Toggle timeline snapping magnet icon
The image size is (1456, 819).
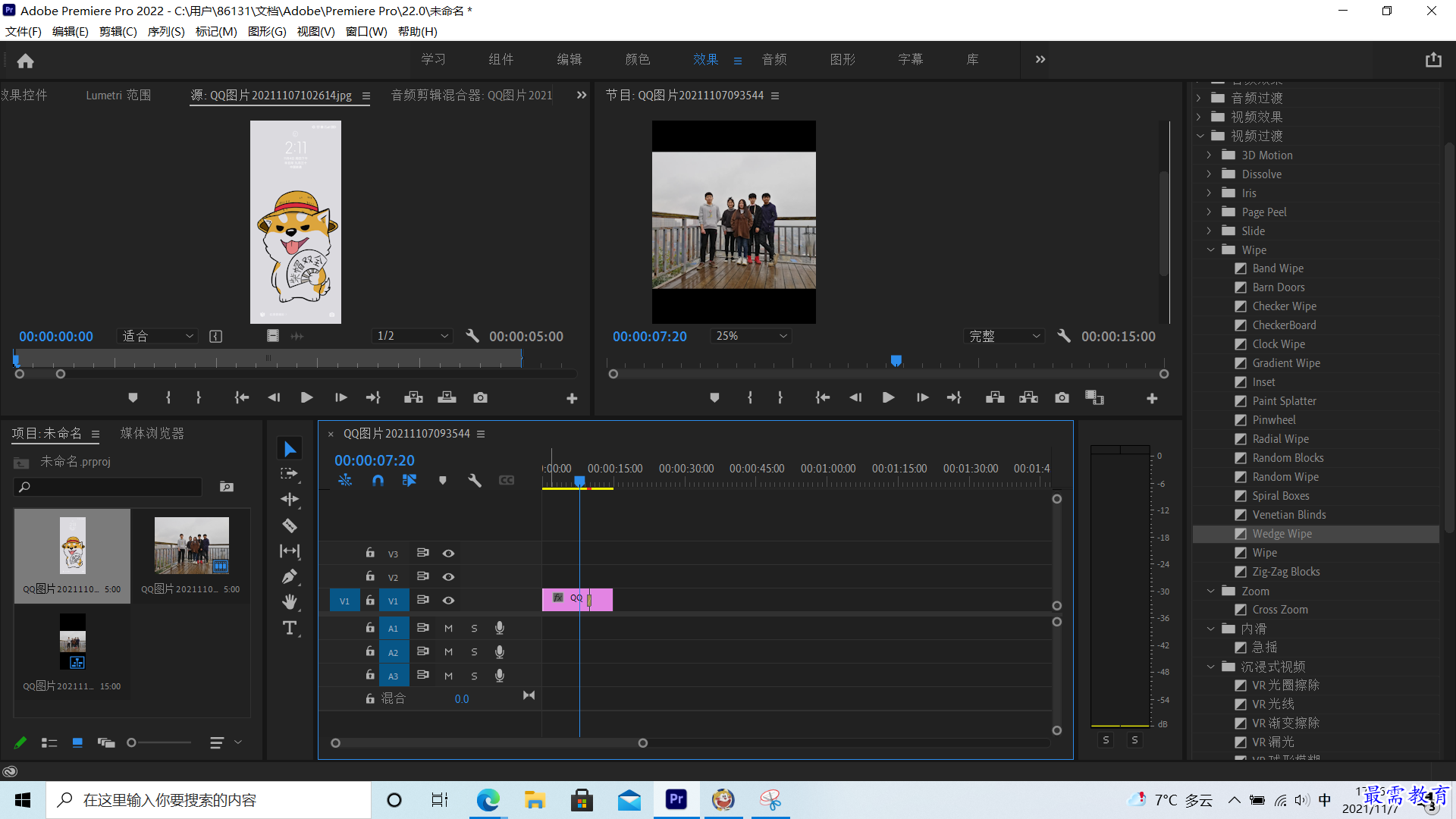pos(378,480)
